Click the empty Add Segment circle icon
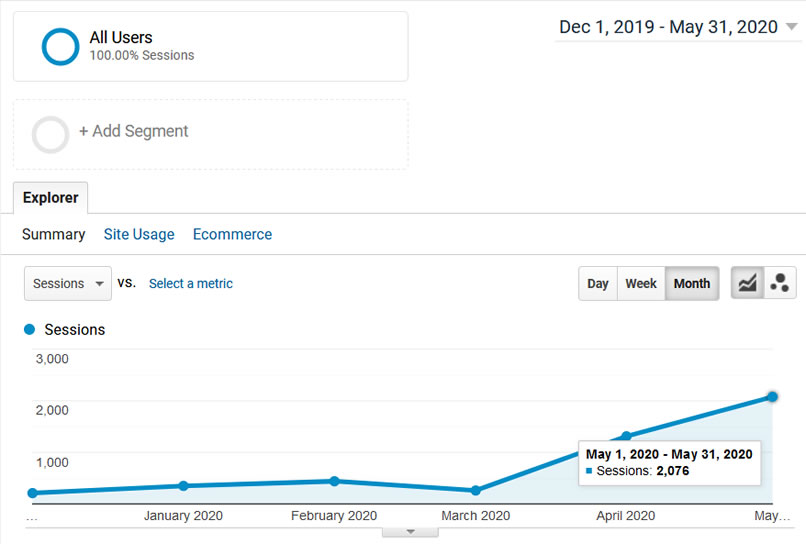The image size is (806, 544). (x=50, y=135)
